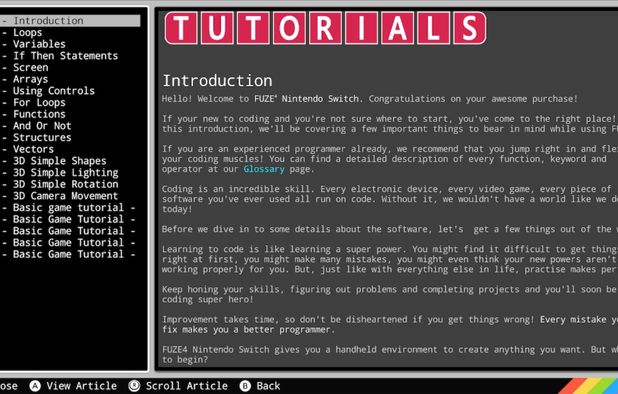Select the For Loops tutorial
618x394 pixels.
pyautogui.click(x=39, y=102)
